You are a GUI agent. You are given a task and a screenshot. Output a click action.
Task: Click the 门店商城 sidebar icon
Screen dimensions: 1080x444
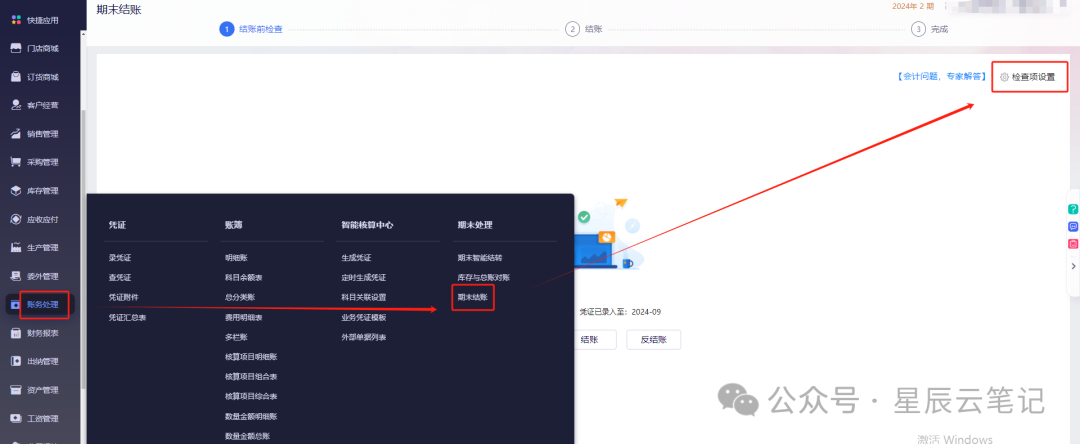(15, 48)
